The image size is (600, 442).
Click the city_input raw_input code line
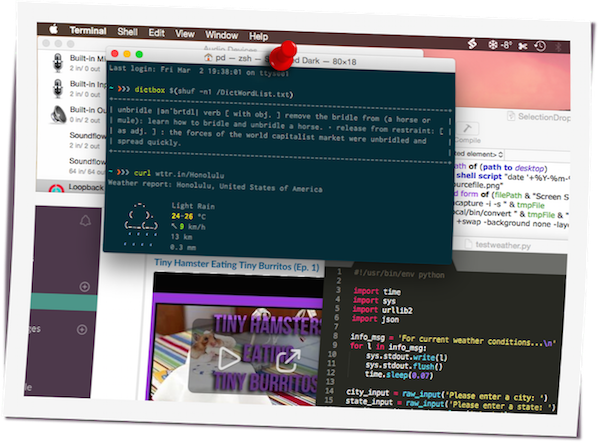pos(447,395)
